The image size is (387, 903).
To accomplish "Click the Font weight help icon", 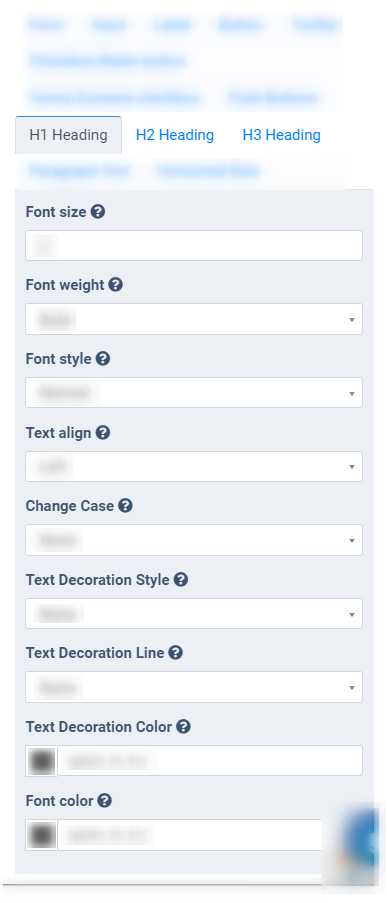I will point(116,284).
